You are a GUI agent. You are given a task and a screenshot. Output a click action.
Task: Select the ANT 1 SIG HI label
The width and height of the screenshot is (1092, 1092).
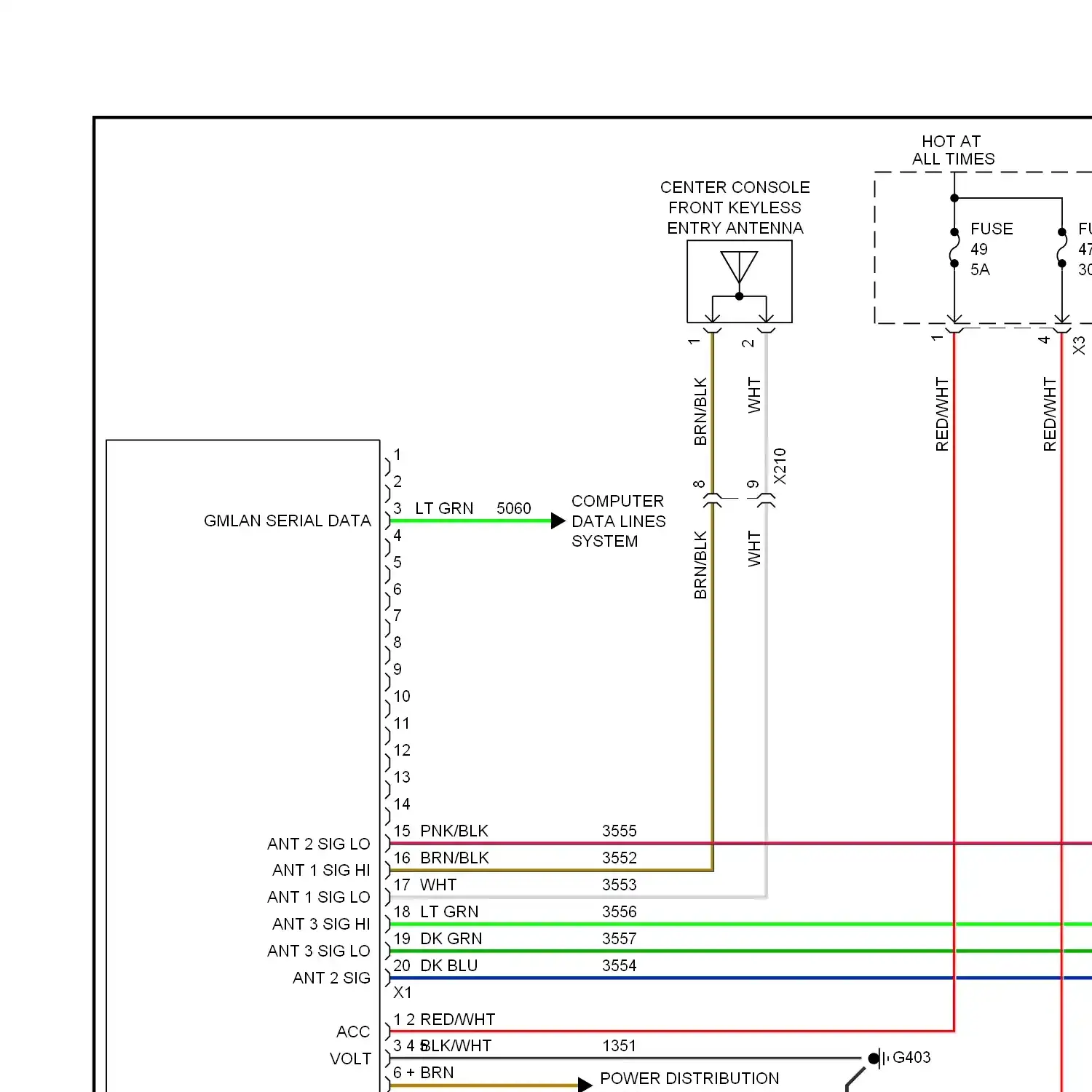pos(321,870)
